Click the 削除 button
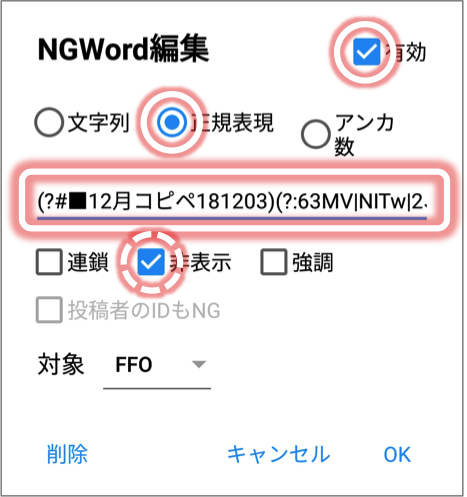The image size is (467, 497). (x=67, y=454)
